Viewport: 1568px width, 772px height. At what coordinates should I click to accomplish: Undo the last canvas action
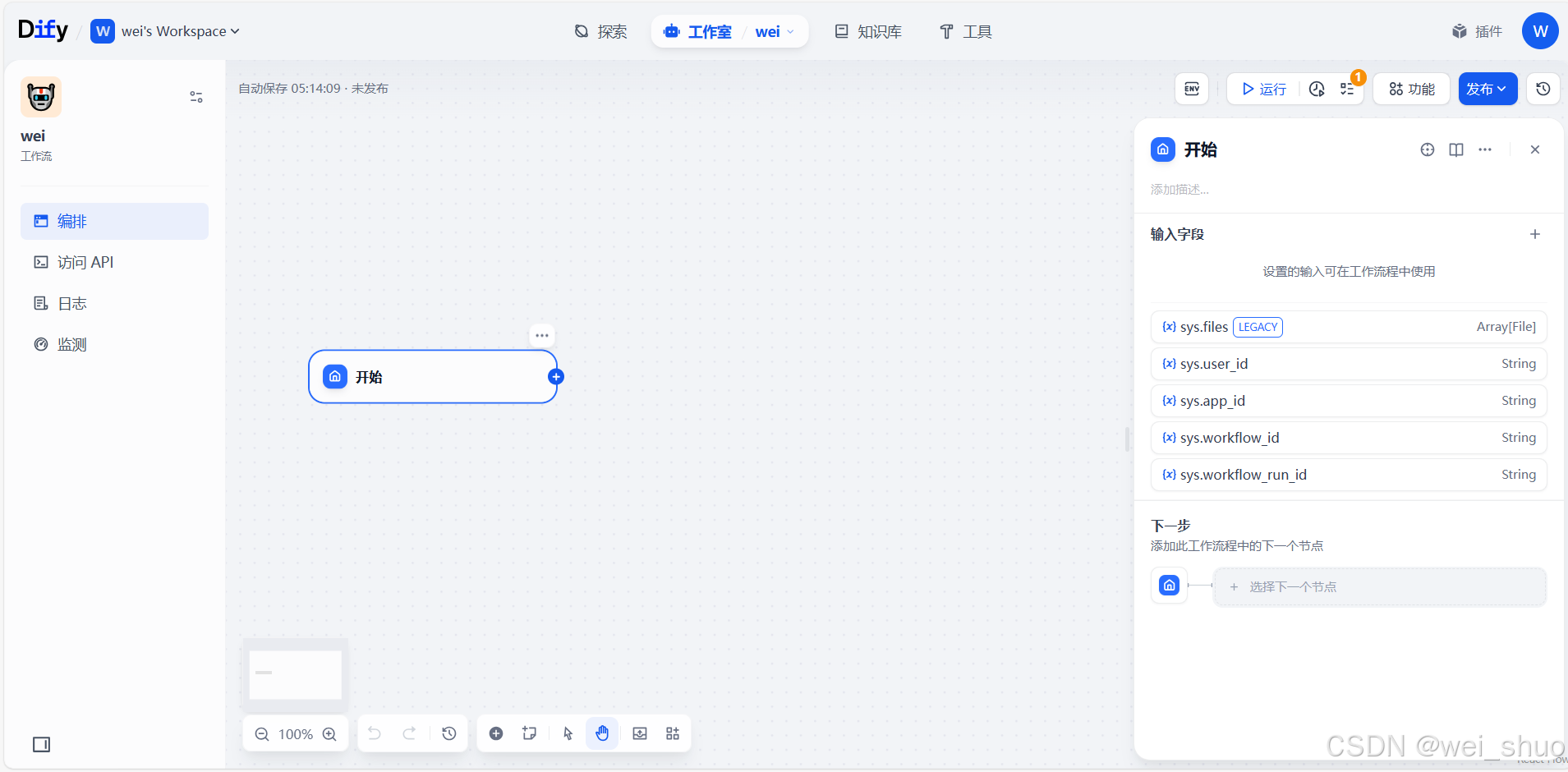(375, 733)
